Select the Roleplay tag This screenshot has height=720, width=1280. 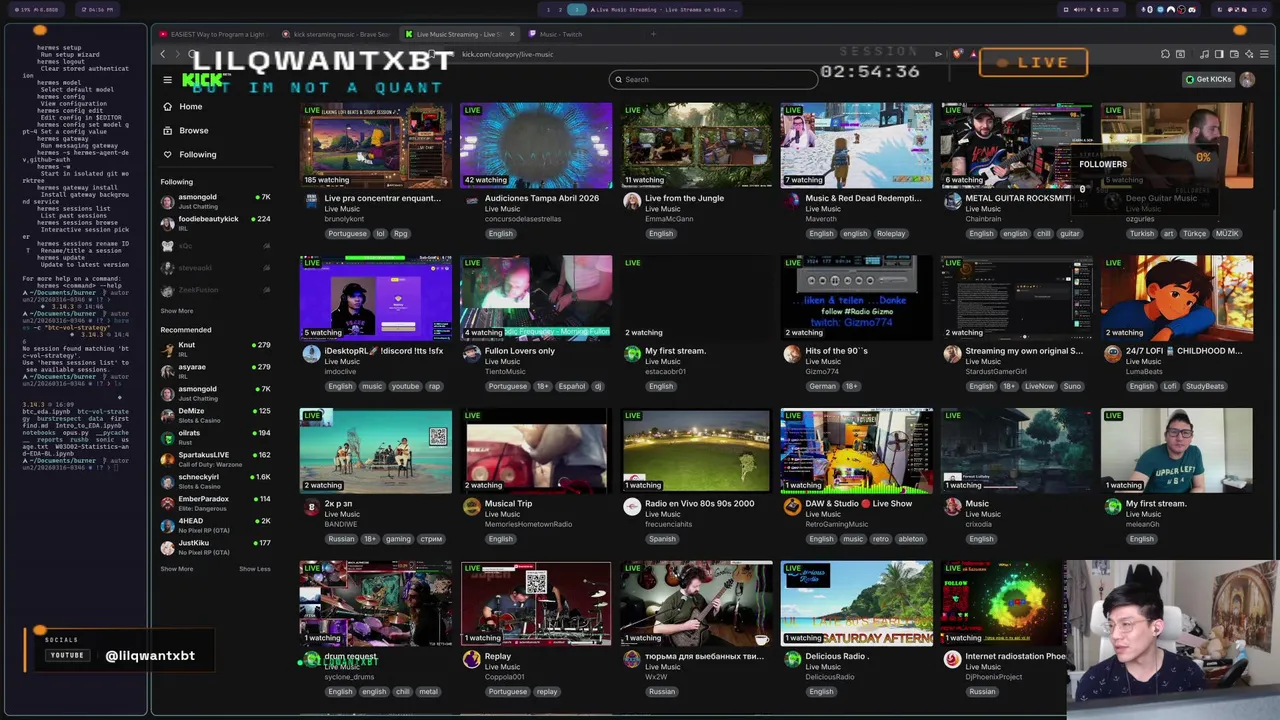click(890, 234)
